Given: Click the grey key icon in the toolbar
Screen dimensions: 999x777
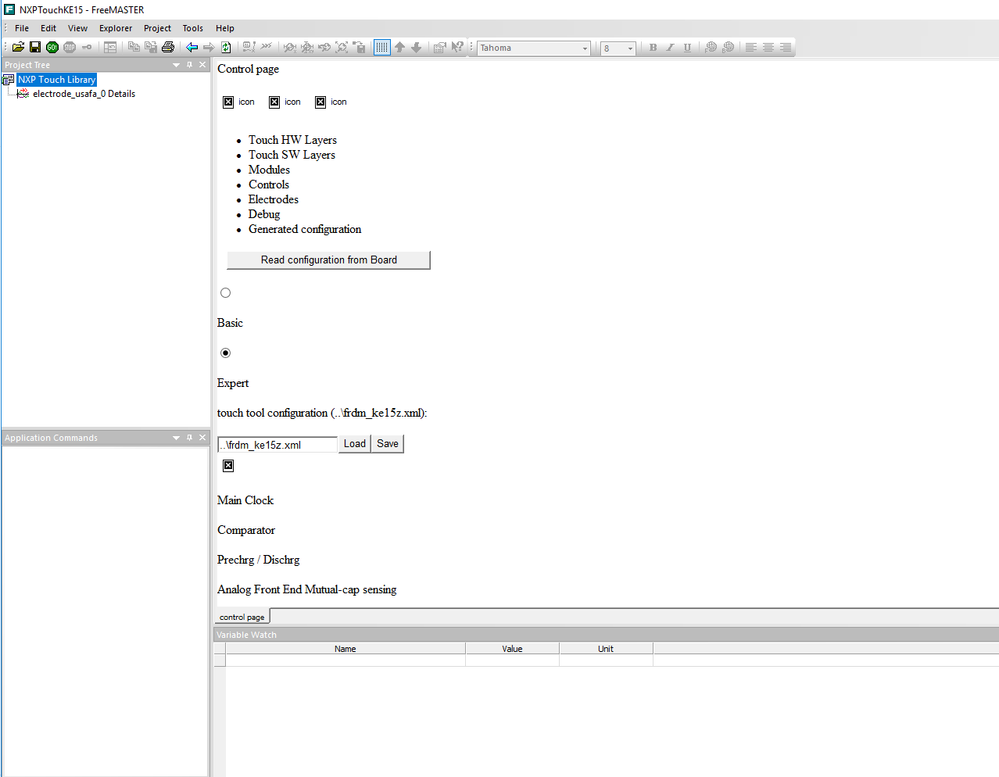Looking at the screenshot, I should [x=87, y=47].
